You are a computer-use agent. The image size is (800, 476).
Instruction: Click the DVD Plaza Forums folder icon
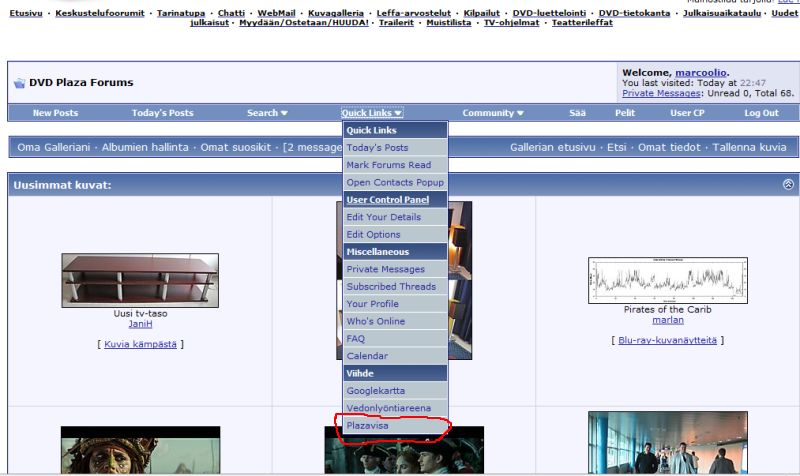coord(19,83)
